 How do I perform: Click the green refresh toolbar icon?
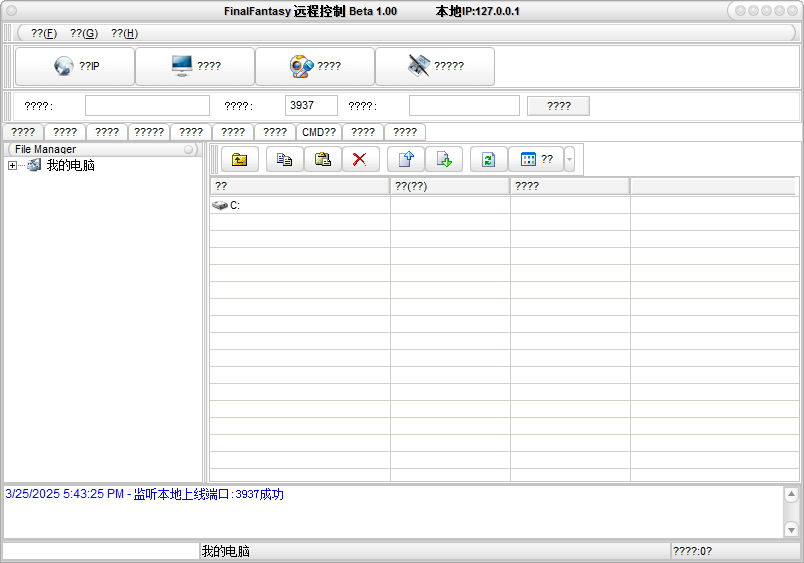coord(488,159)
